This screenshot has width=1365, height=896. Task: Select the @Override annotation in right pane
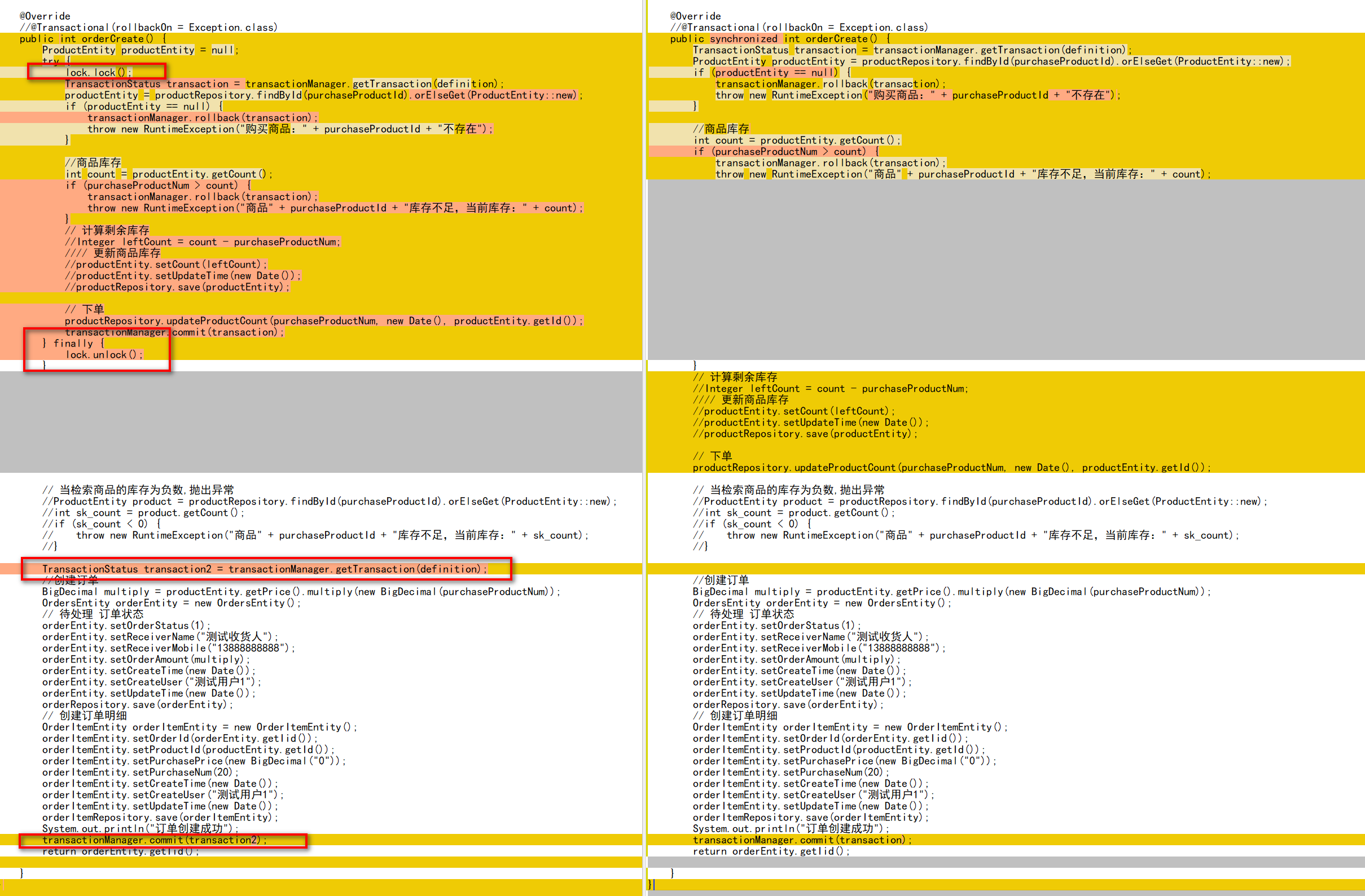pos(695,16)
